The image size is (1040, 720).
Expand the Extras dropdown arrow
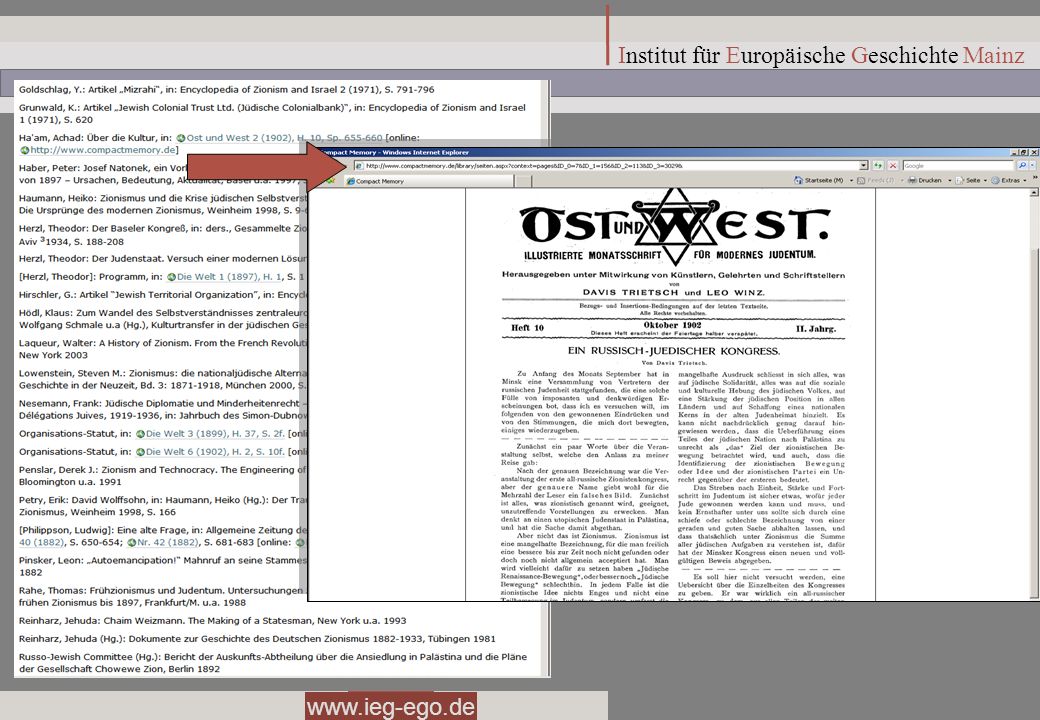[1025, 180]
